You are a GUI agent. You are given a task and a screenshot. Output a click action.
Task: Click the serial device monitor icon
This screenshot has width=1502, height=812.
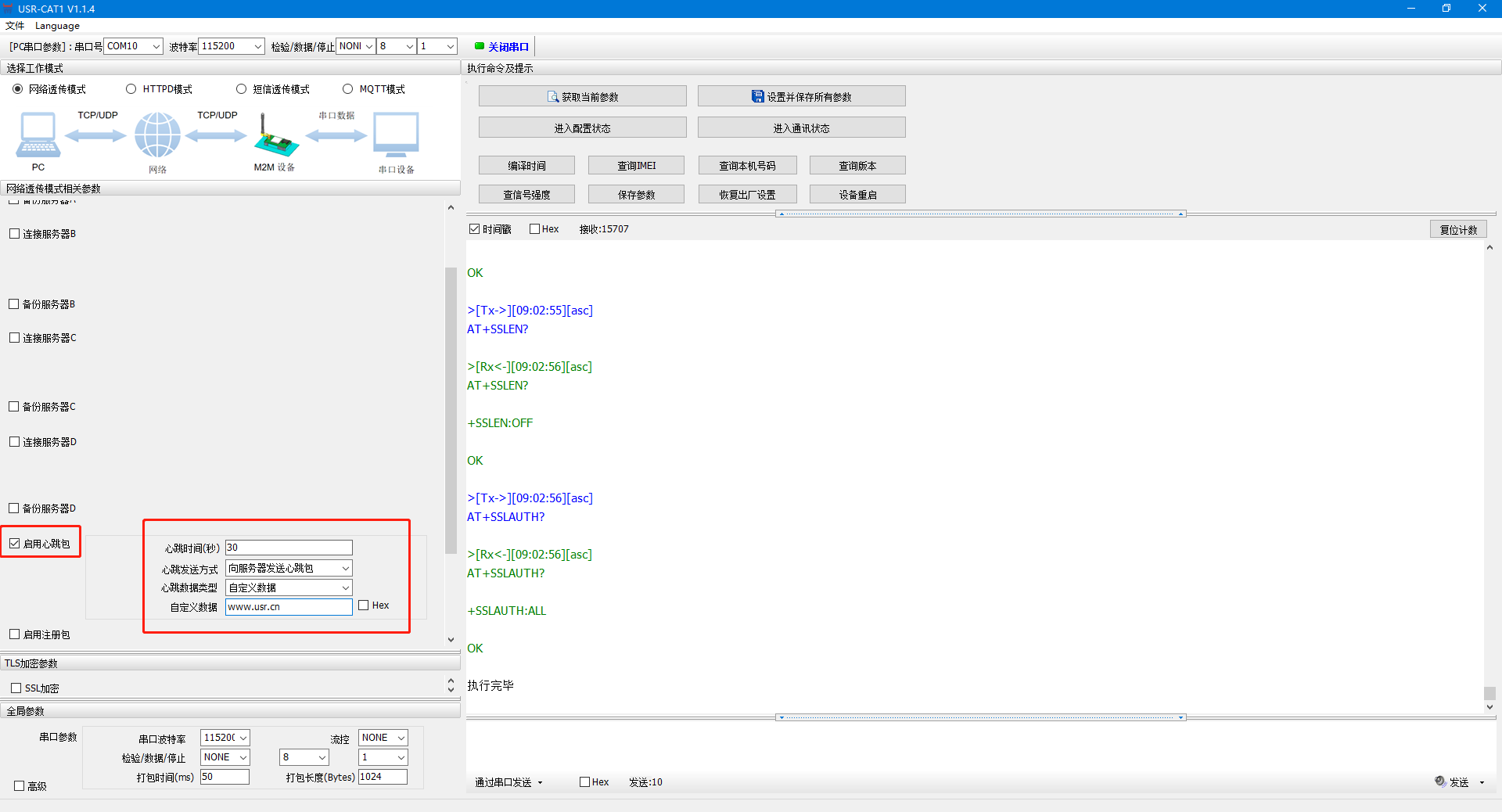[396, 135]
